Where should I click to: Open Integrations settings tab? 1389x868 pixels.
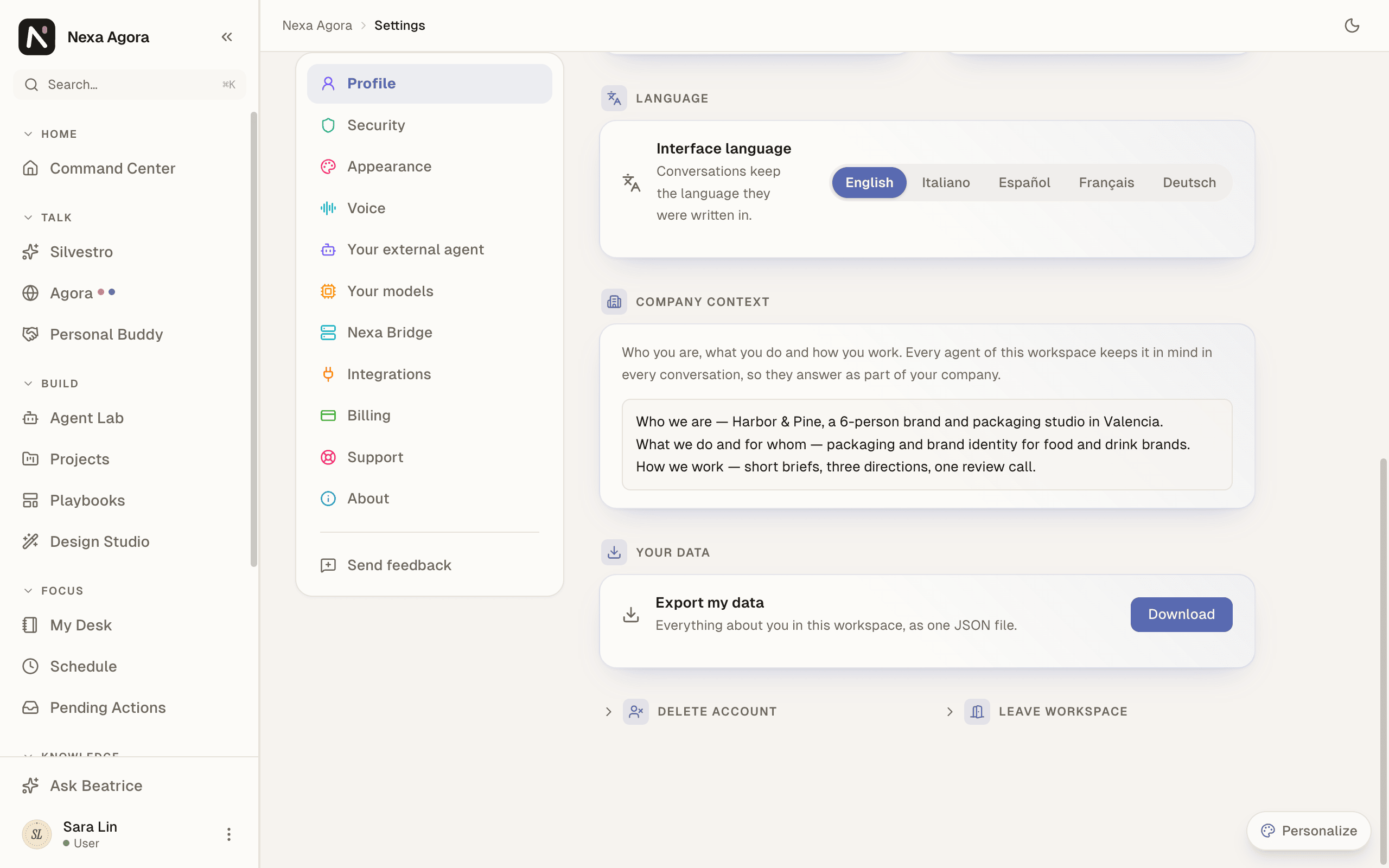click(429, 374)
